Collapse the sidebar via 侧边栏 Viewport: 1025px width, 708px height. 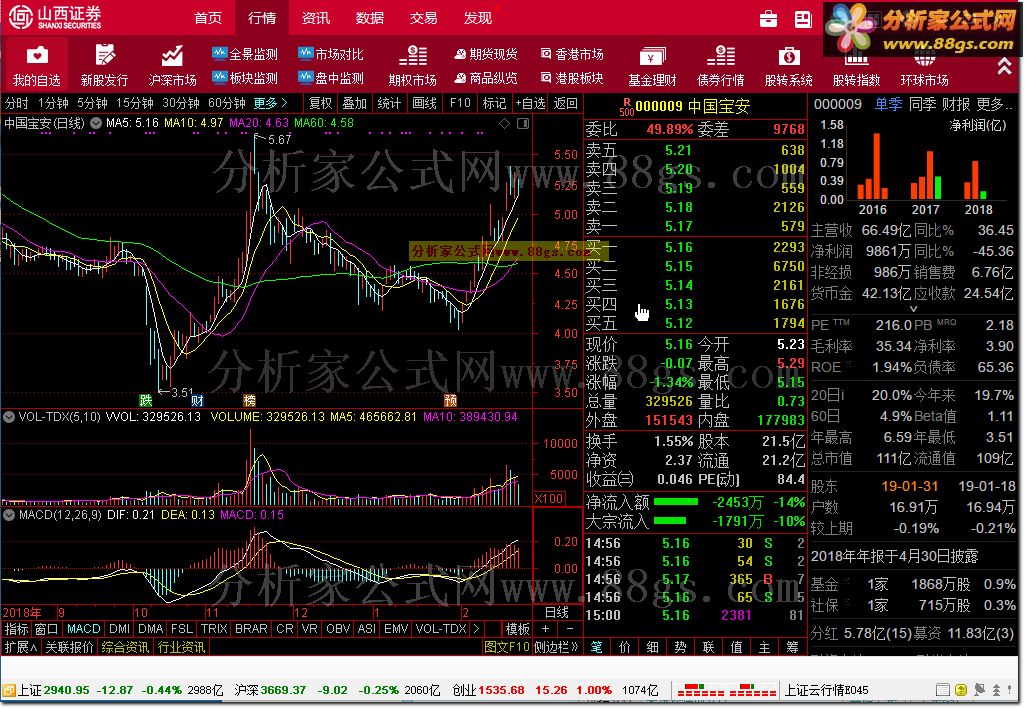coord(556,647)
